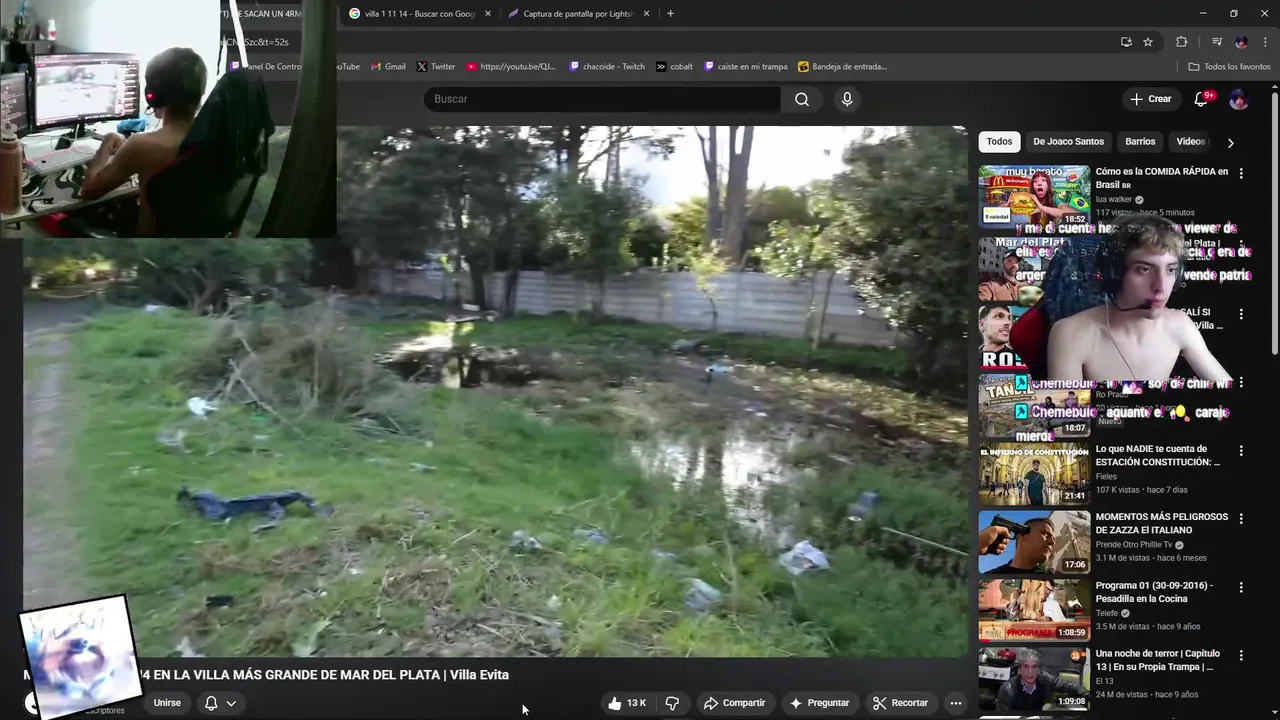The width and height of the screenshot is (1280, 720).
Task: Open ZAZZA El ITALIANO video thumbnail
Action: [1034, 542]
